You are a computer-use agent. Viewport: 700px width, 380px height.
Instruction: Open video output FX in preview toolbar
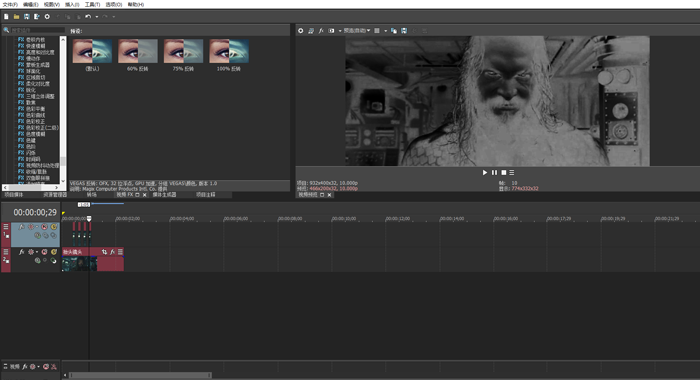[321, 31]
